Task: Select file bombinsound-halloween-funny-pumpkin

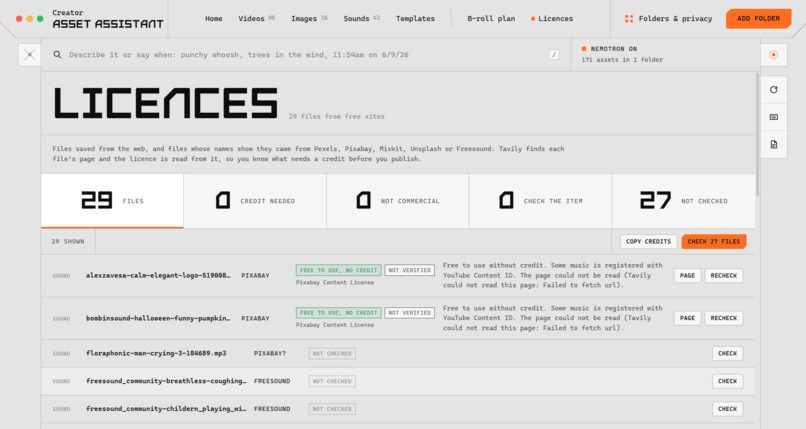Action: (158, 318)
